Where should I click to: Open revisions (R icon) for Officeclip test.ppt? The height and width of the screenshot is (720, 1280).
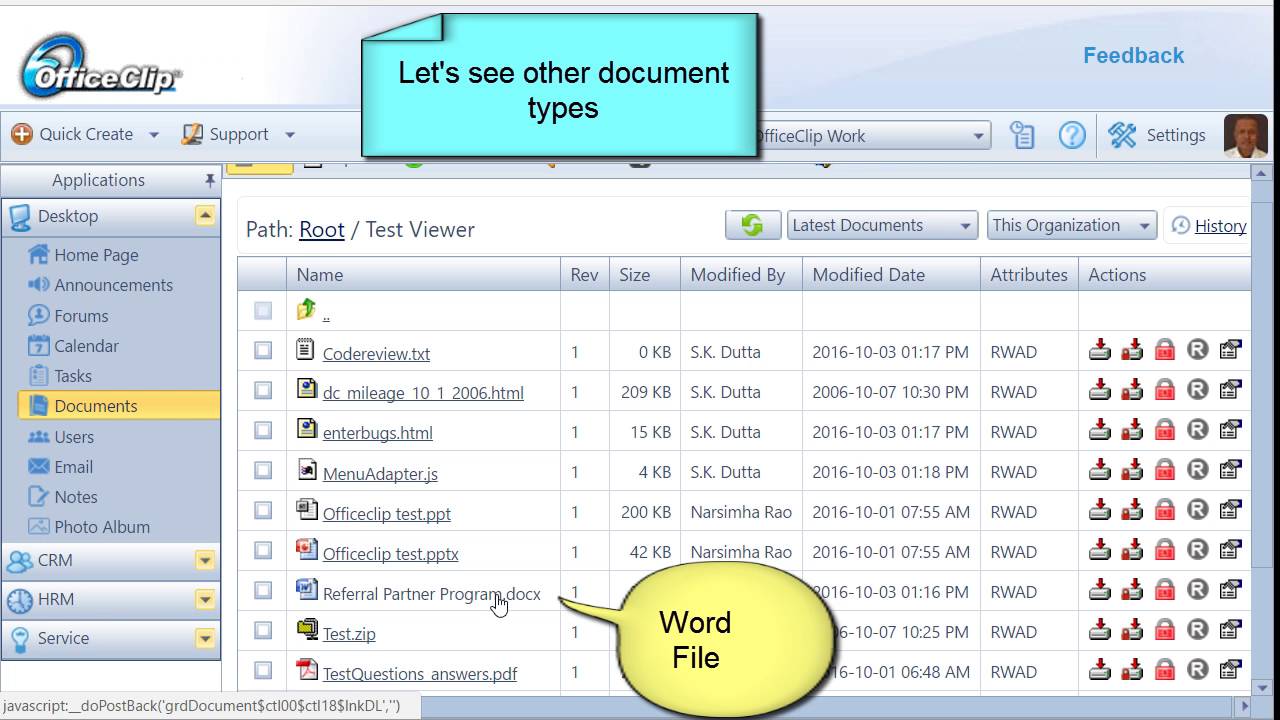coord(1197,509)
